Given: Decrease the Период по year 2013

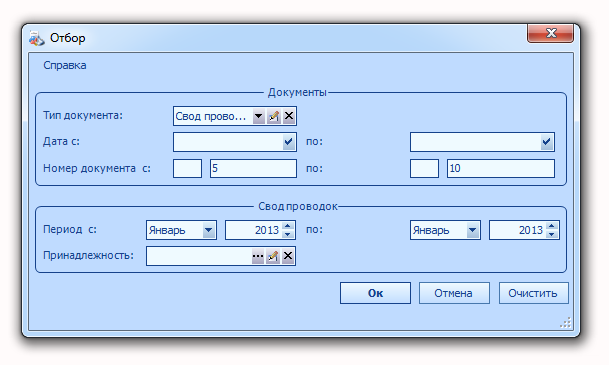Looking at the screenshot, I should (x=552, y=234).
